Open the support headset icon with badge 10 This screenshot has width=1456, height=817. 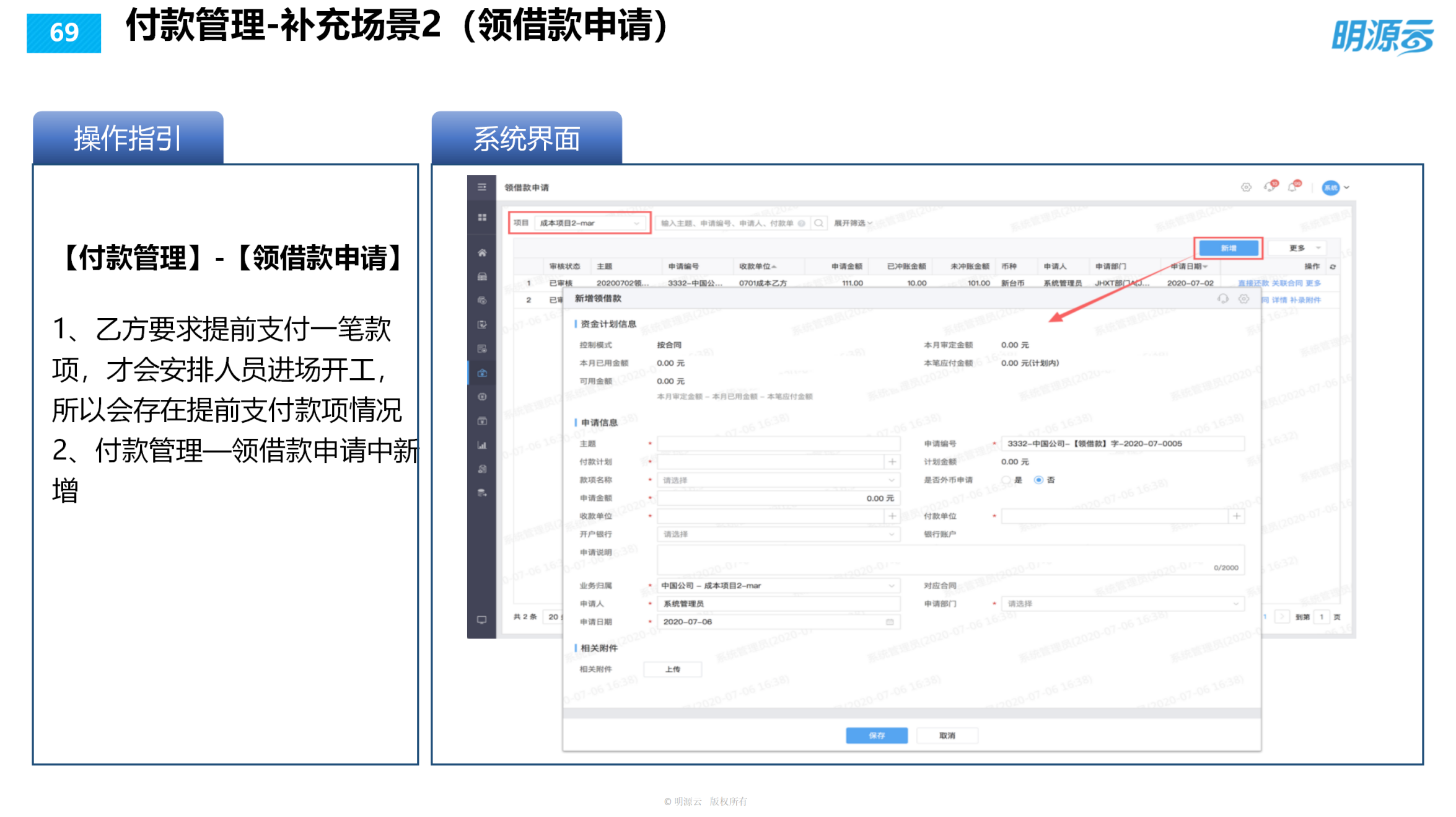point(1270,187)
